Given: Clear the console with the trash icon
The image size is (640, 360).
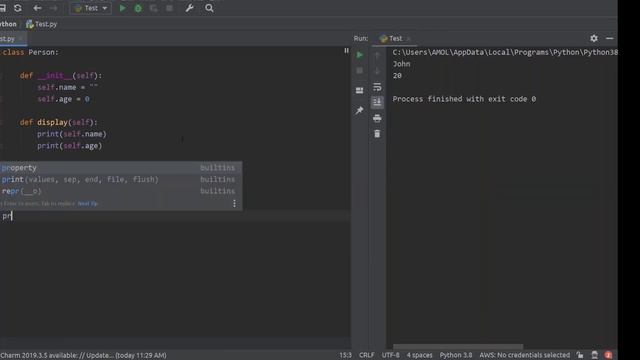Looking at the screenshot, I should [377, 134].
